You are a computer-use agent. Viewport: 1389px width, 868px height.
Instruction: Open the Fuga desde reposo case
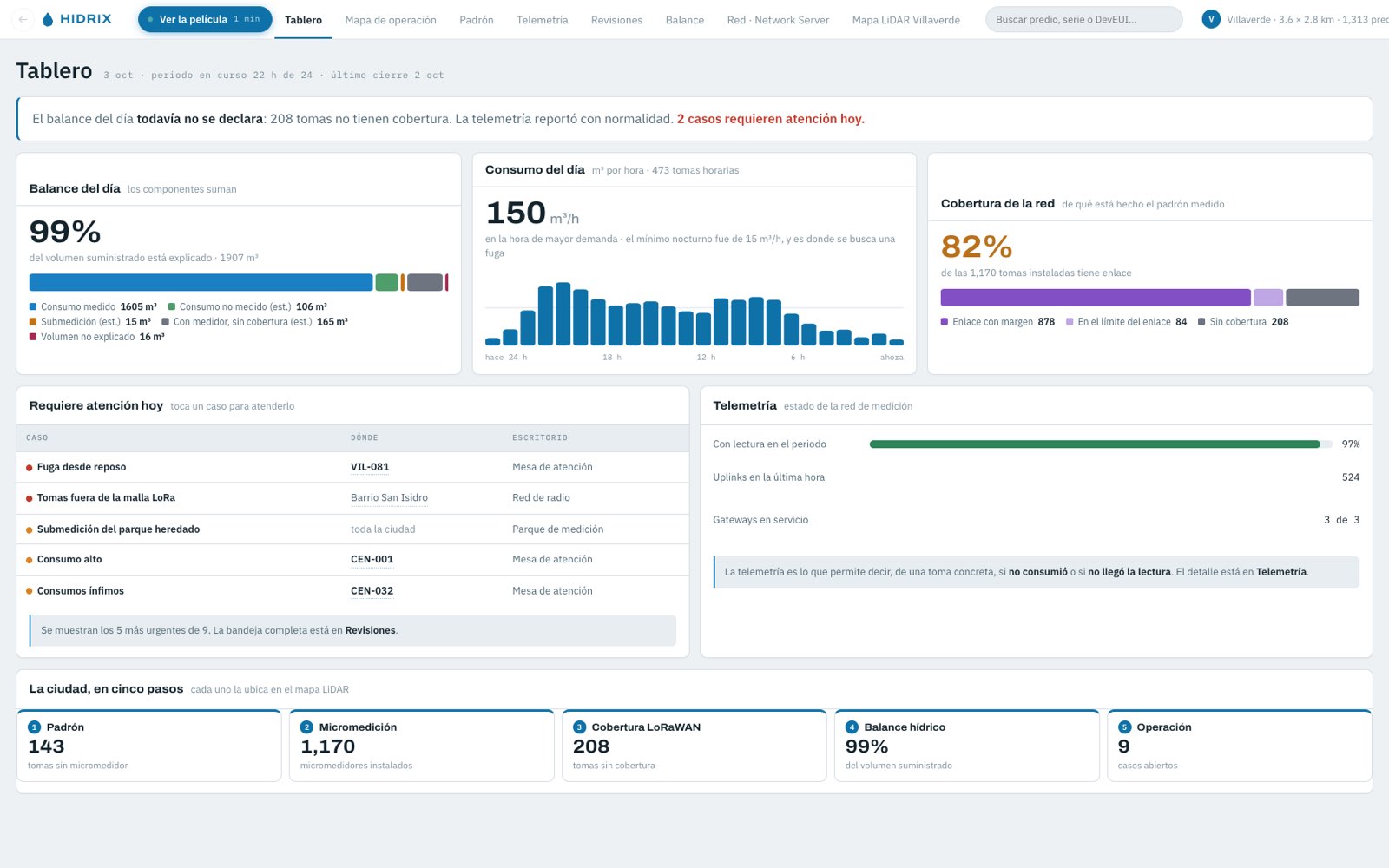[x=352, y=467]
